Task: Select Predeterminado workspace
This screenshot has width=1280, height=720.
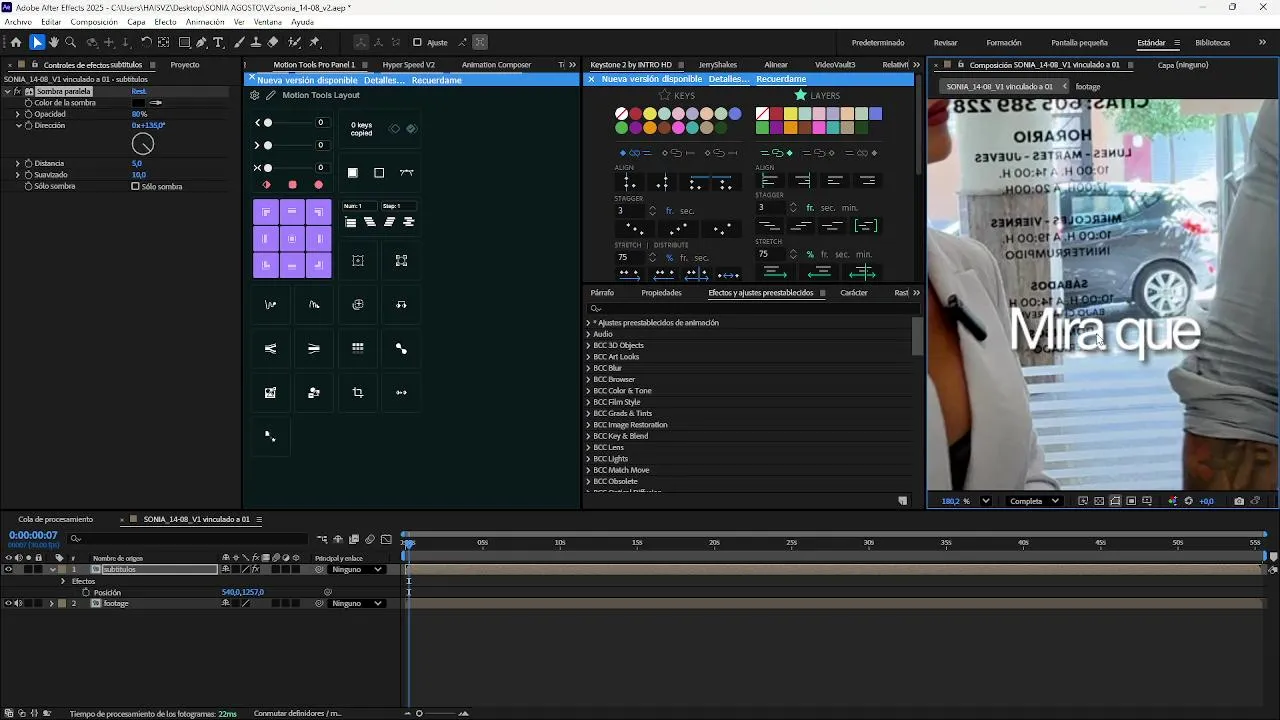Action: click(x=878, y=43)
